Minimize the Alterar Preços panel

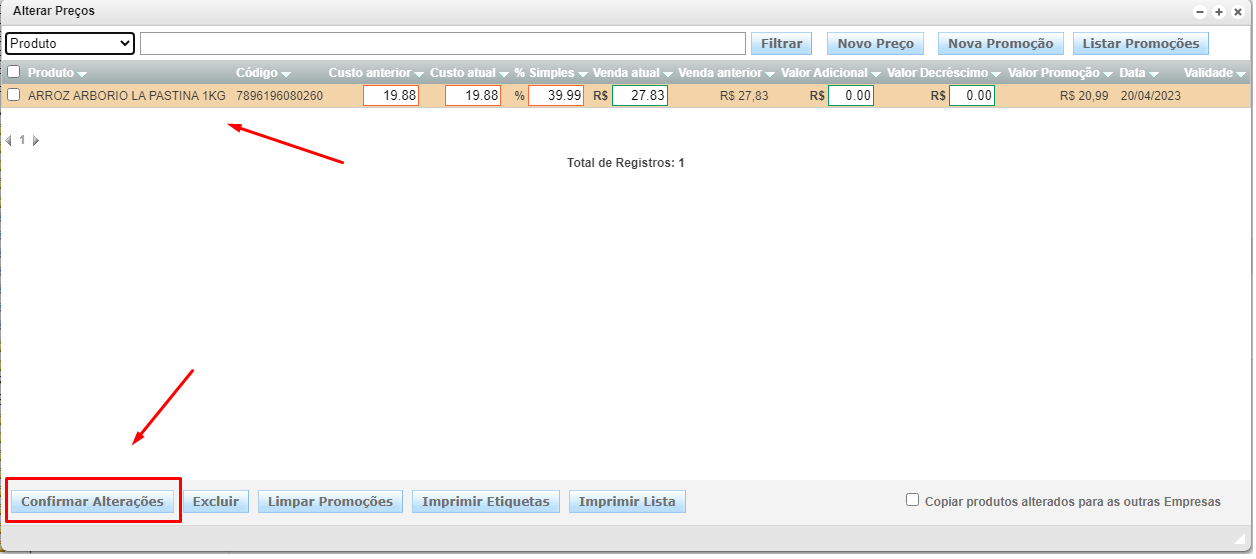click(1200, 11)
